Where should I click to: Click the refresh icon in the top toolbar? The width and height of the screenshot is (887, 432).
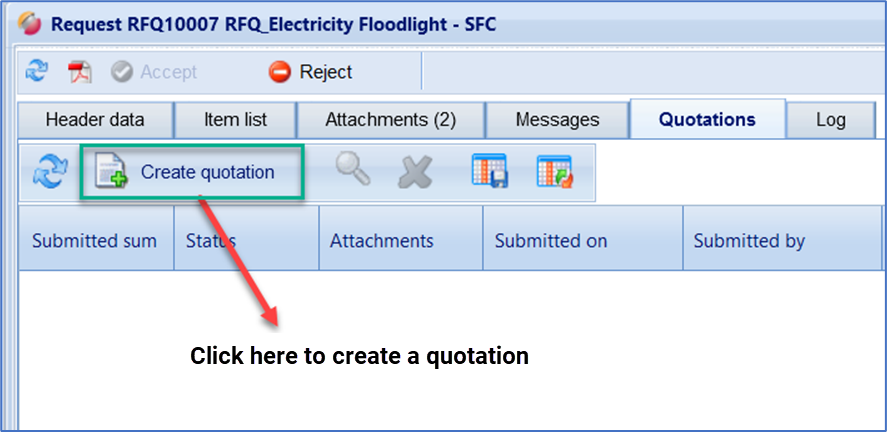tap(36, 72)
